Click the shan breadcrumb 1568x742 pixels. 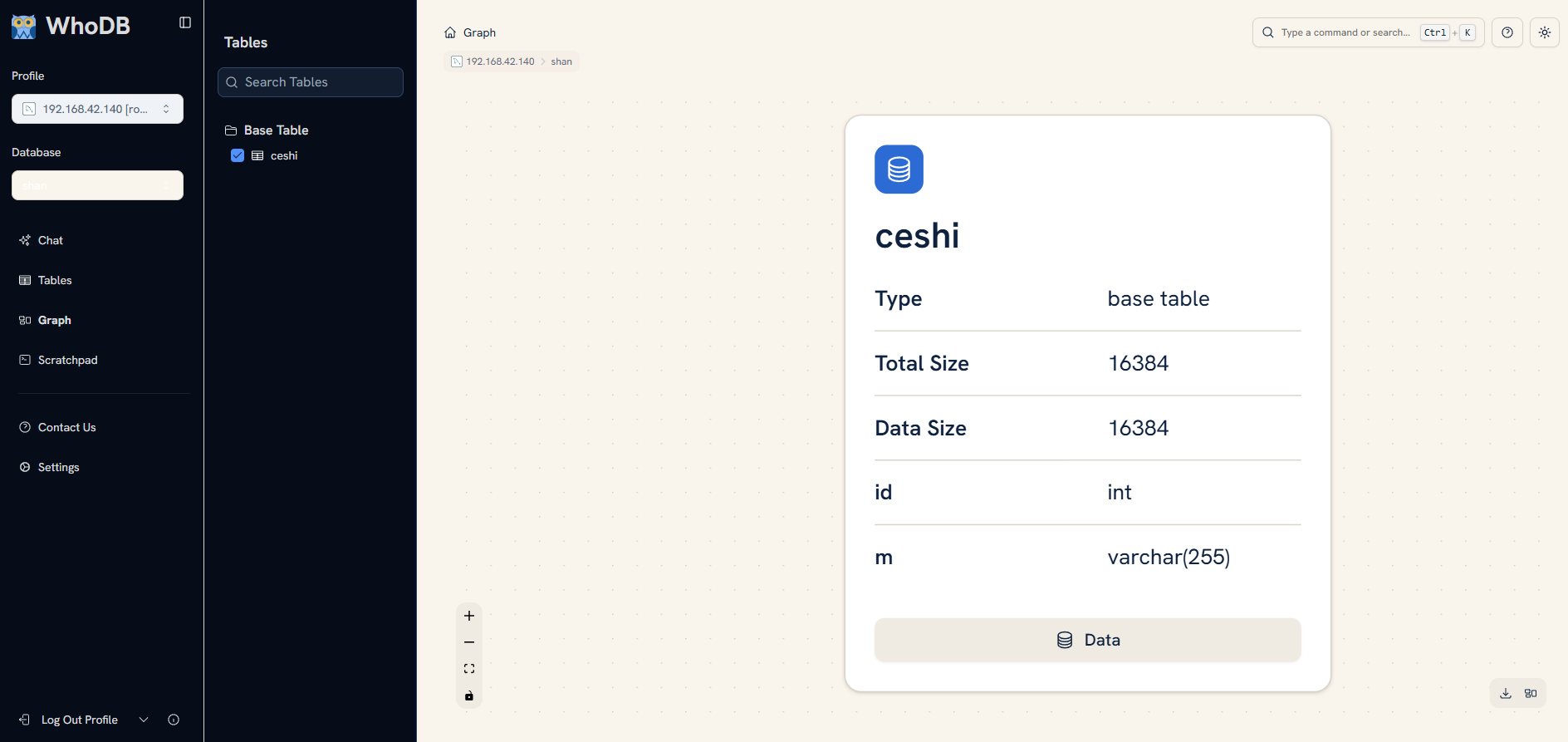tap(561, 61)
